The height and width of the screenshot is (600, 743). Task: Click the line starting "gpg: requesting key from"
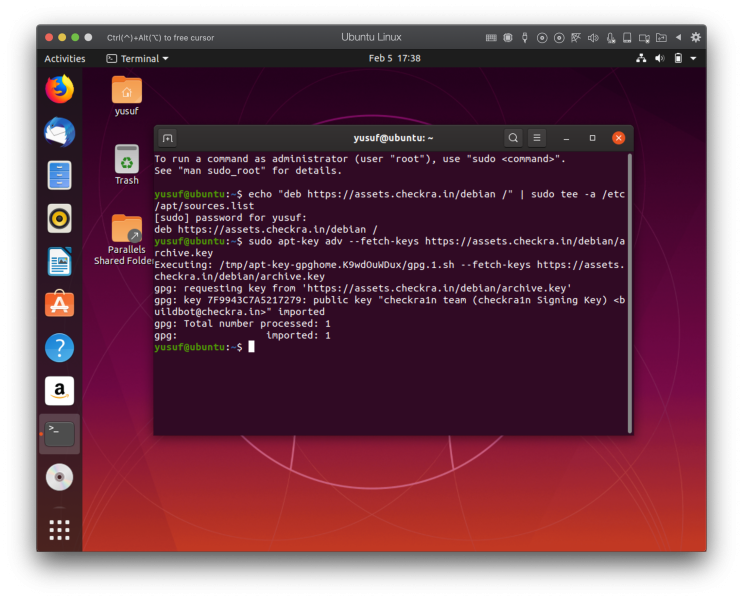click(362, 288)
